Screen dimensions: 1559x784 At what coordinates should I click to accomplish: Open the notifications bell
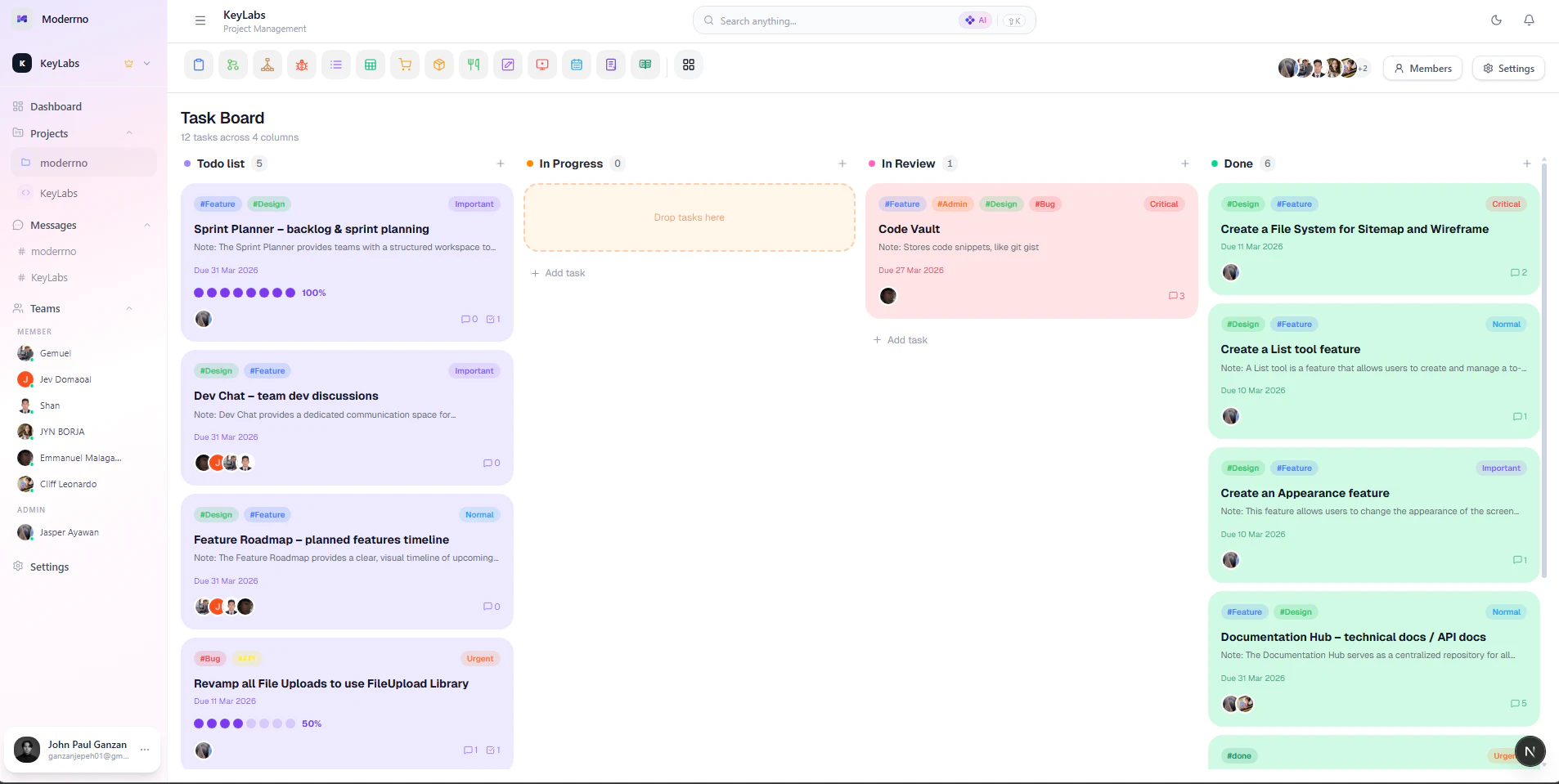1529,20
